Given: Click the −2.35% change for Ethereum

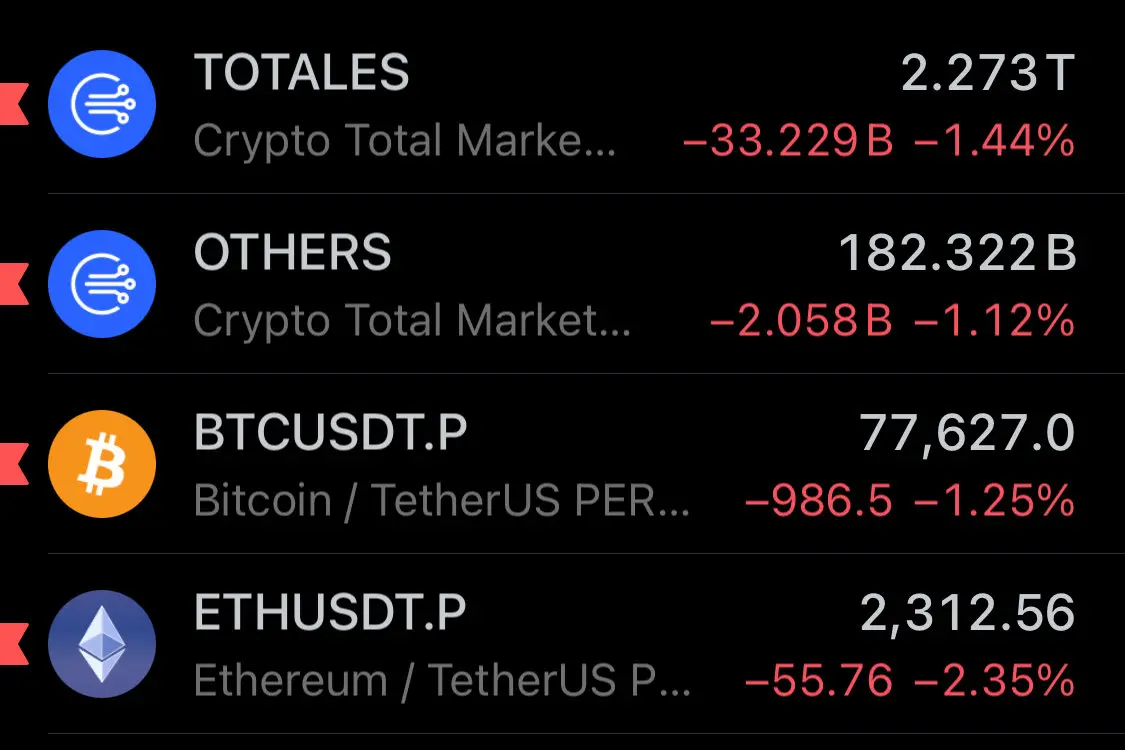Looking at the screenshot, I should click(994, 680).
